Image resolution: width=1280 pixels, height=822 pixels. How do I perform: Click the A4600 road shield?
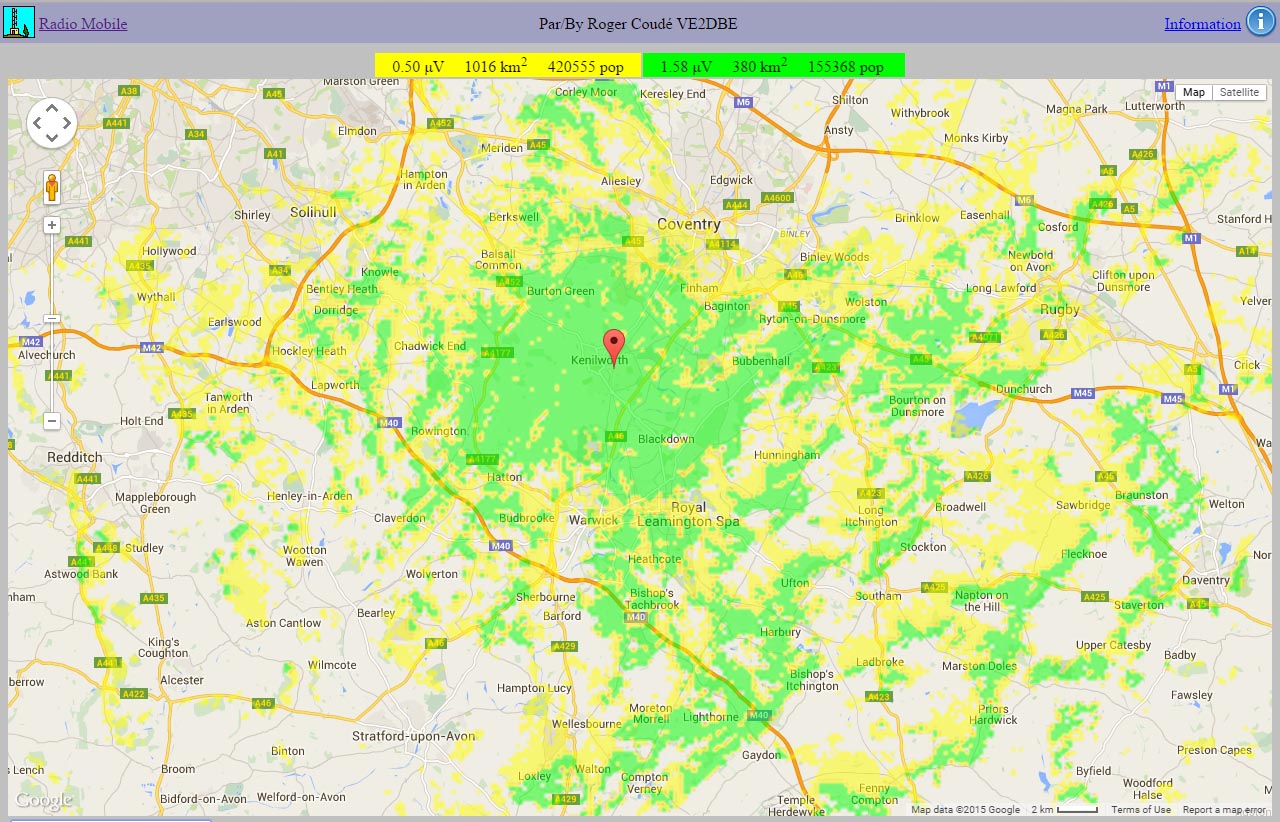pyautogui.click(x=777, y=198)
